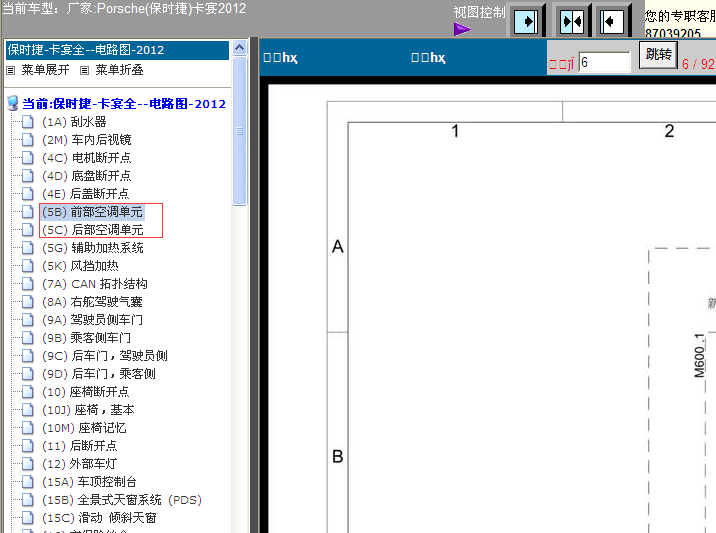Viewport: 716px width, 533px height.
Task: Click the view control left-arrow button
Action: pos(612,21)
